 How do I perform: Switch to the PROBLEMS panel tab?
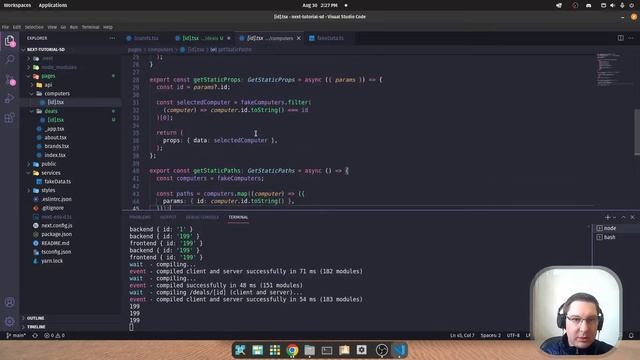[x=140, y=217]
